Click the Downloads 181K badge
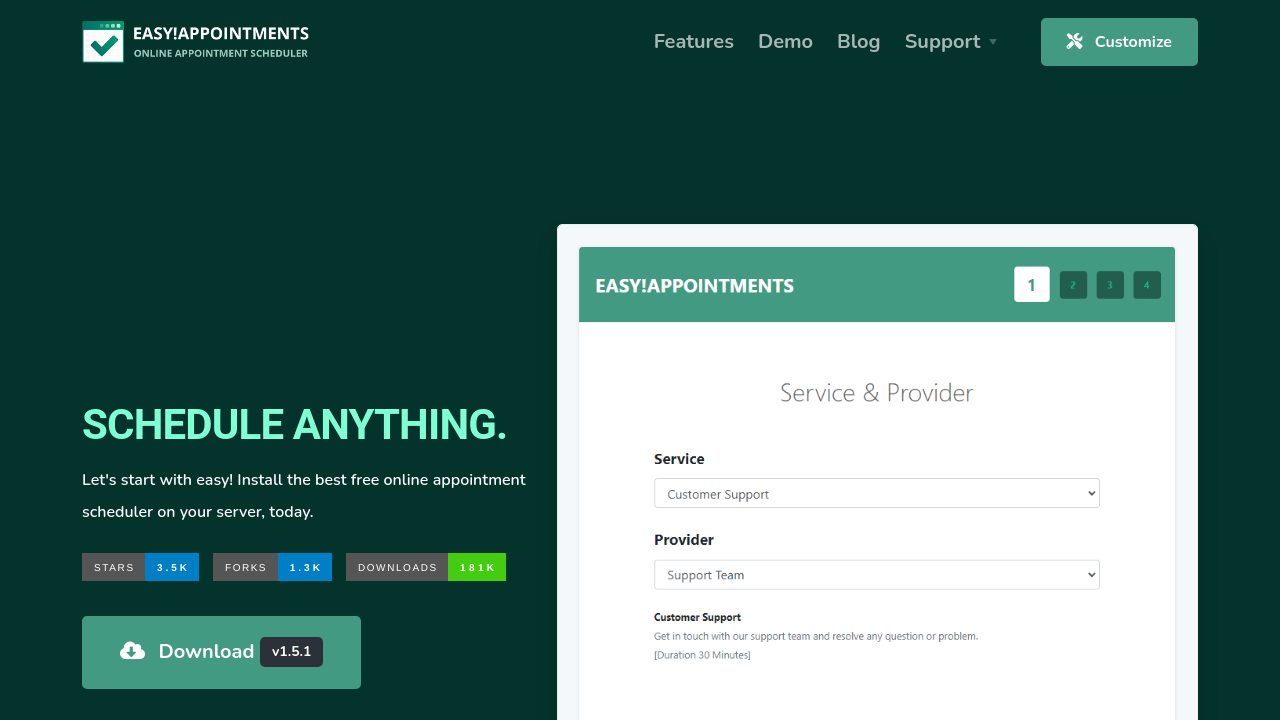 point(425,567)
